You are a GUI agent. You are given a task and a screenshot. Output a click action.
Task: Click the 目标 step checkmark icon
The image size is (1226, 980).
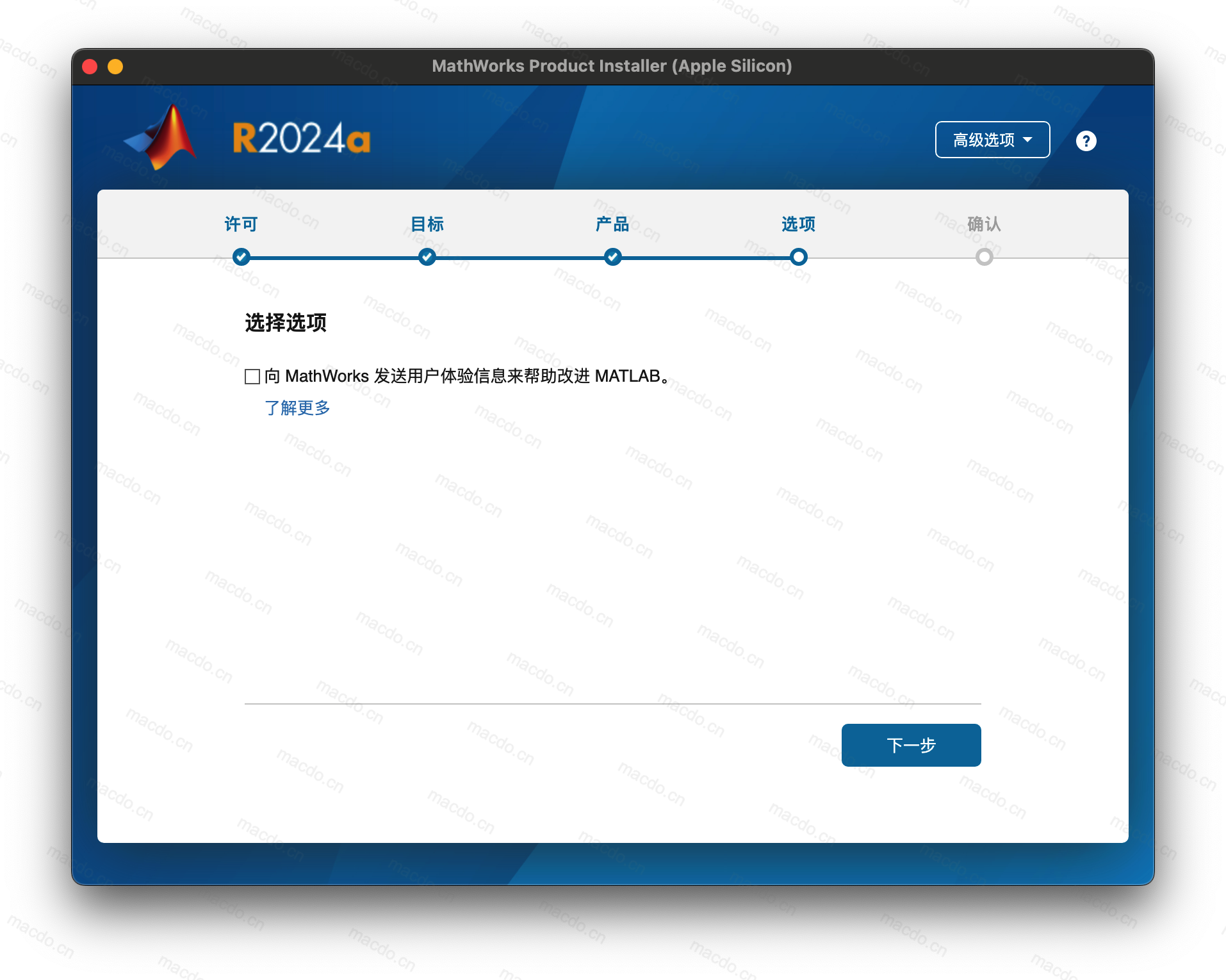[427, 257]
